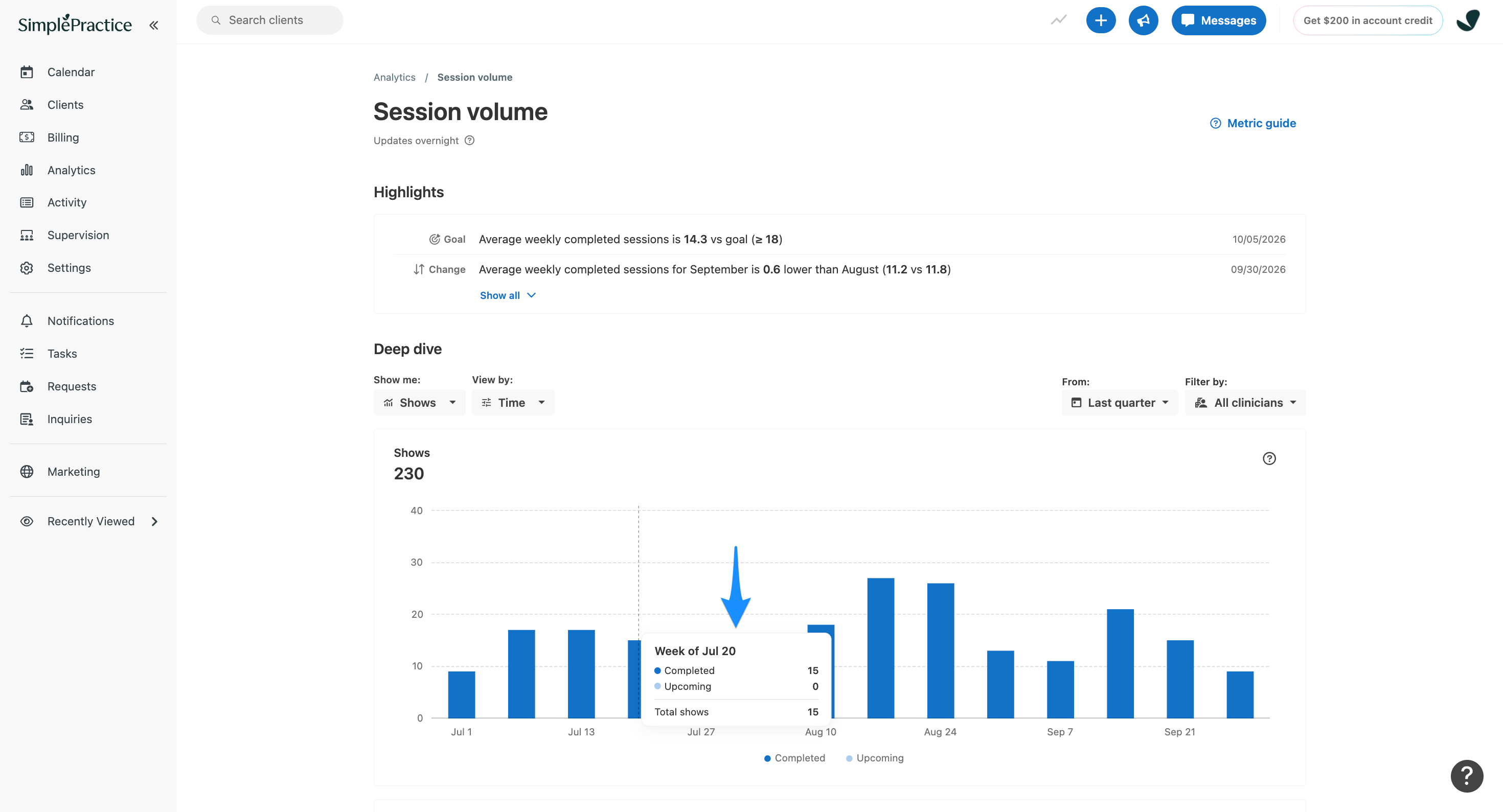Click Get $200 in account credit
Image resolution: width=1503 pixels, height=812 pixels.
pos(1368,20)
